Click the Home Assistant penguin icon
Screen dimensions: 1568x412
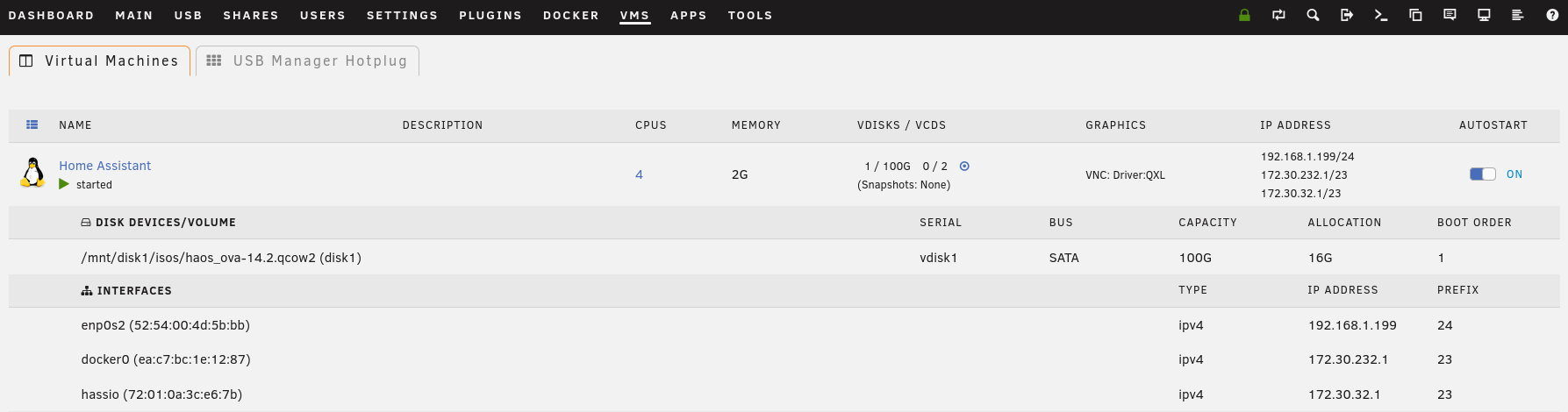coord(32,173)
